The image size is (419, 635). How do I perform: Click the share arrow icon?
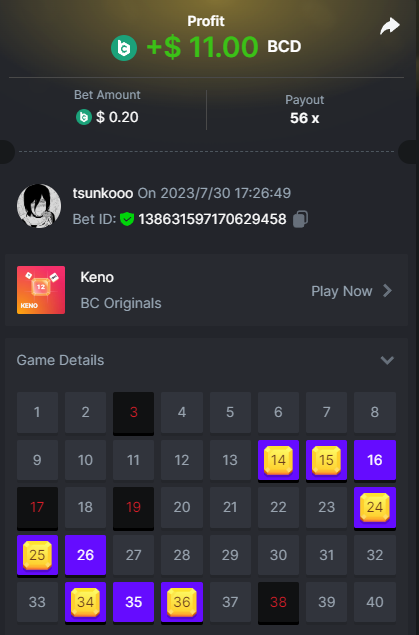tap(390, 26)
